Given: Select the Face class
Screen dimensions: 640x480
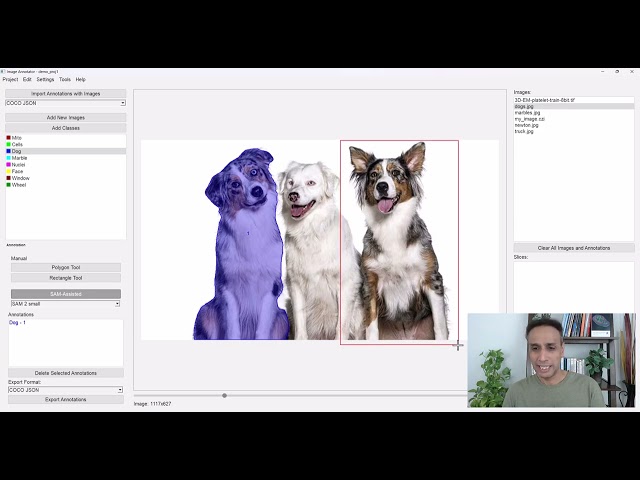Looking at the screenshot, I should click(66, 171).
